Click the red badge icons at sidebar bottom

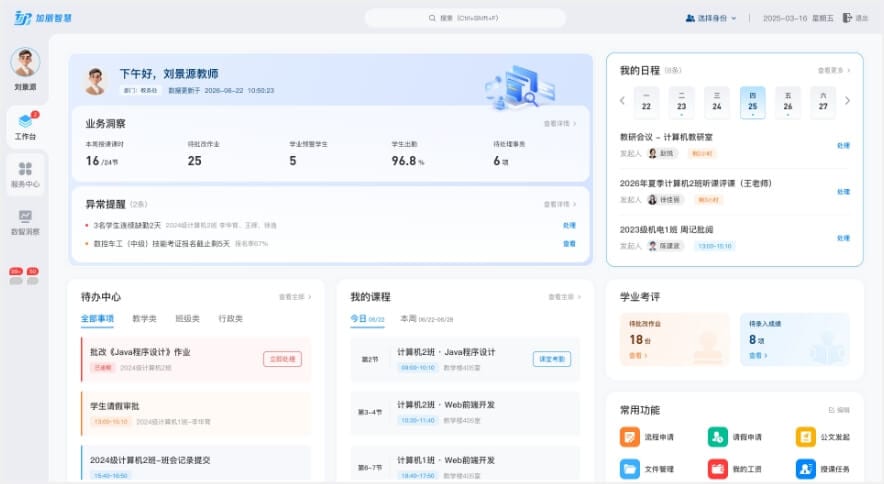[x=24, y=275]
